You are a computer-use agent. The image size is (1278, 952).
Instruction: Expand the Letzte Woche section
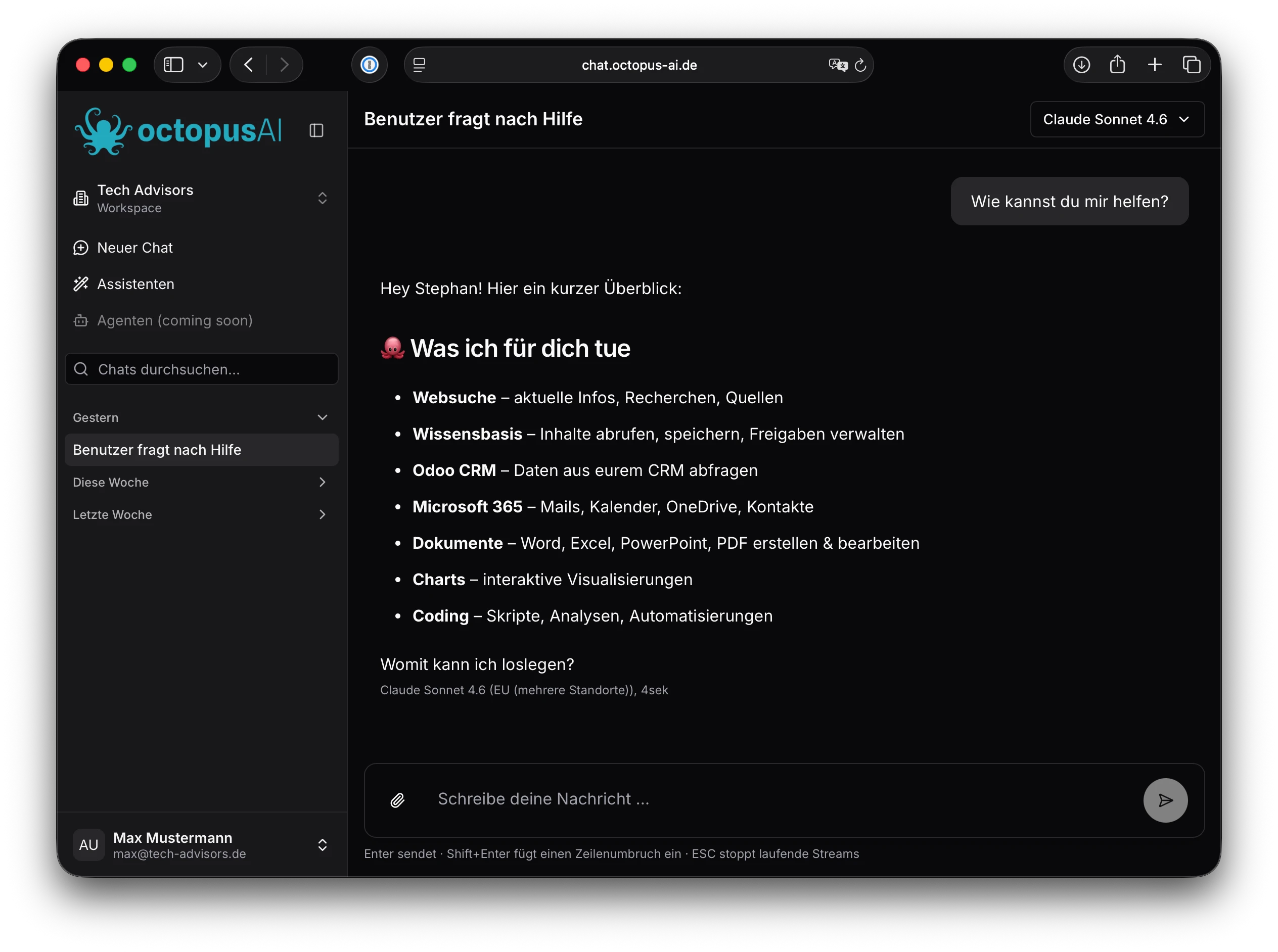tap(322, 514)
